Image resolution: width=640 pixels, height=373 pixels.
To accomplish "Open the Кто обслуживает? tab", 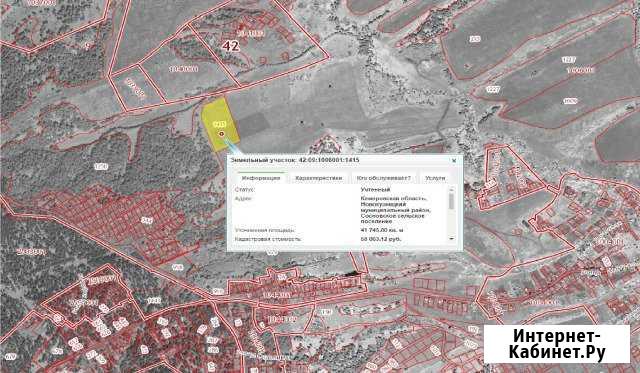I will [x=384, y=178].
